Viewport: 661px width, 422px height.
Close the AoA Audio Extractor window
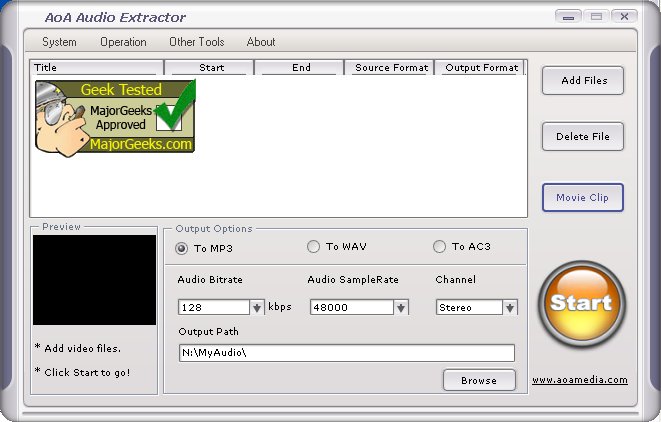point(624,17)
